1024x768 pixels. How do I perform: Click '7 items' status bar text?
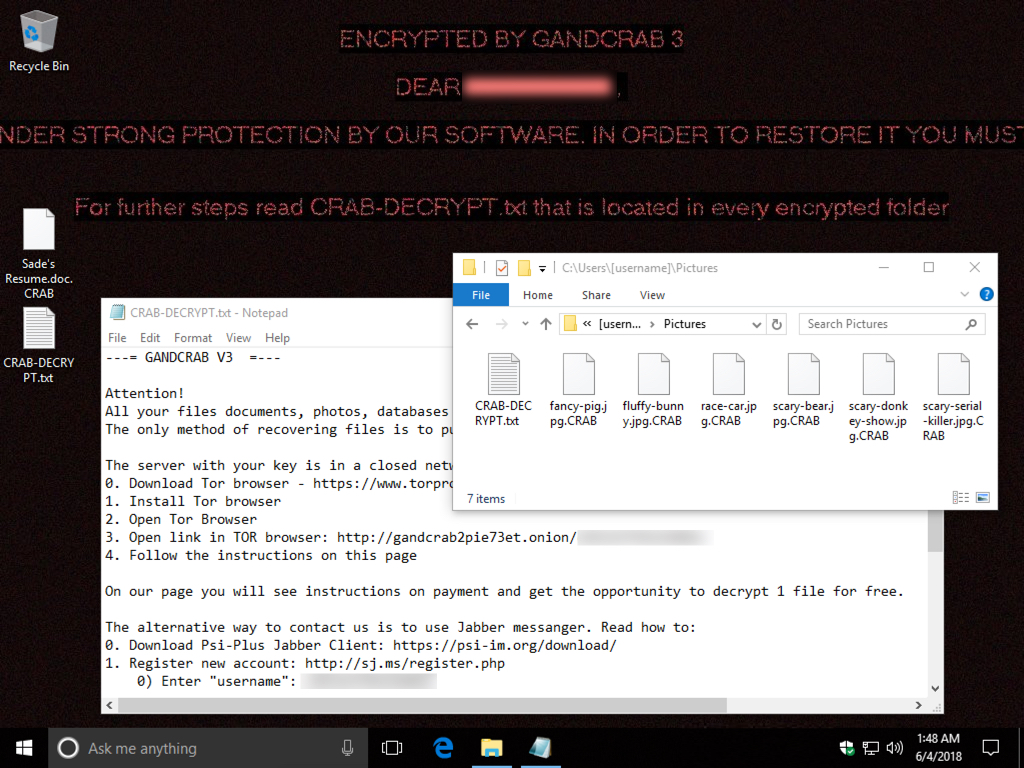[486, 499]
